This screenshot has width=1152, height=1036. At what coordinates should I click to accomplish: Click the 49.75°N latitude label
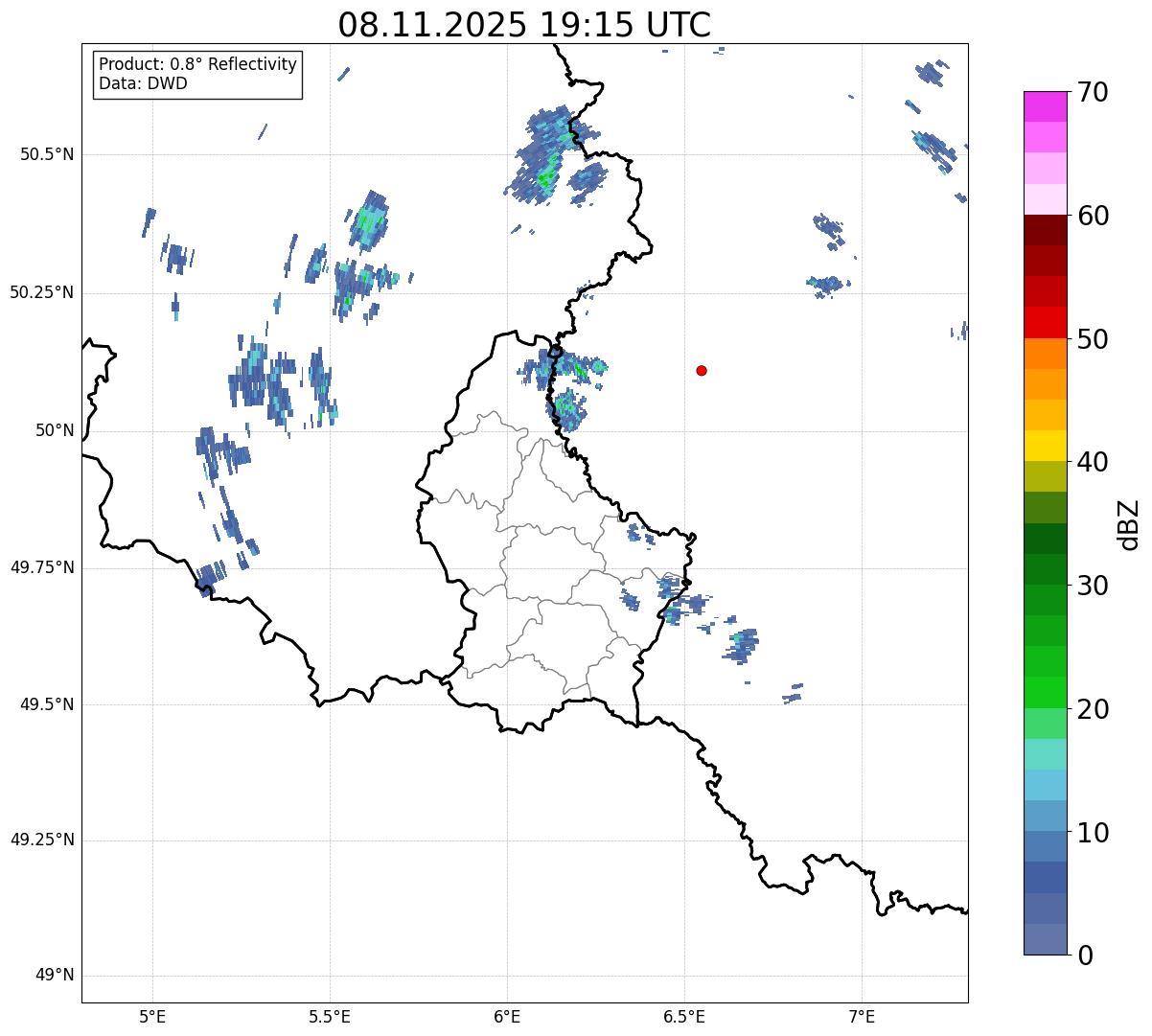(42, 567)
